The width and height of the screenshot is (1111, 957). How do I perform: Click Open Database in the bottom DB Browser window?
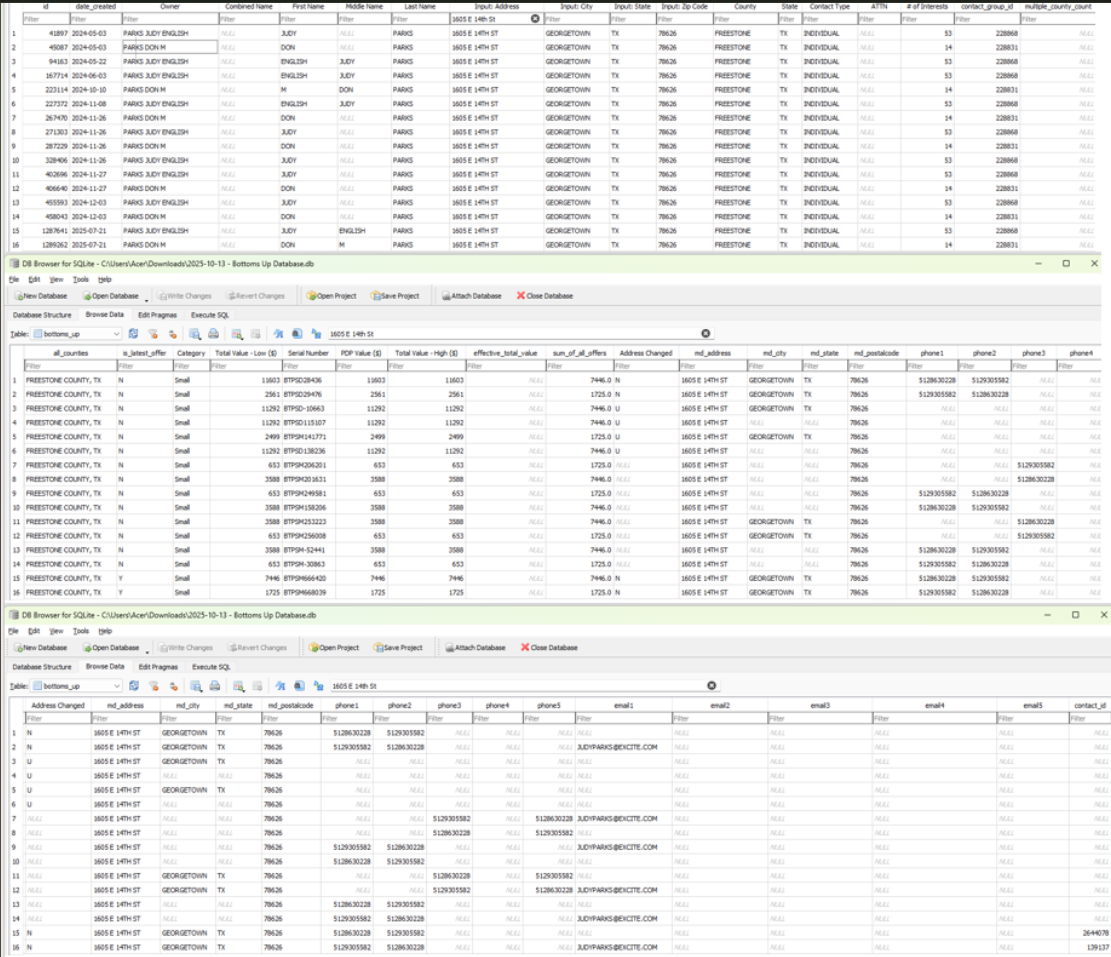coord(111,647)
